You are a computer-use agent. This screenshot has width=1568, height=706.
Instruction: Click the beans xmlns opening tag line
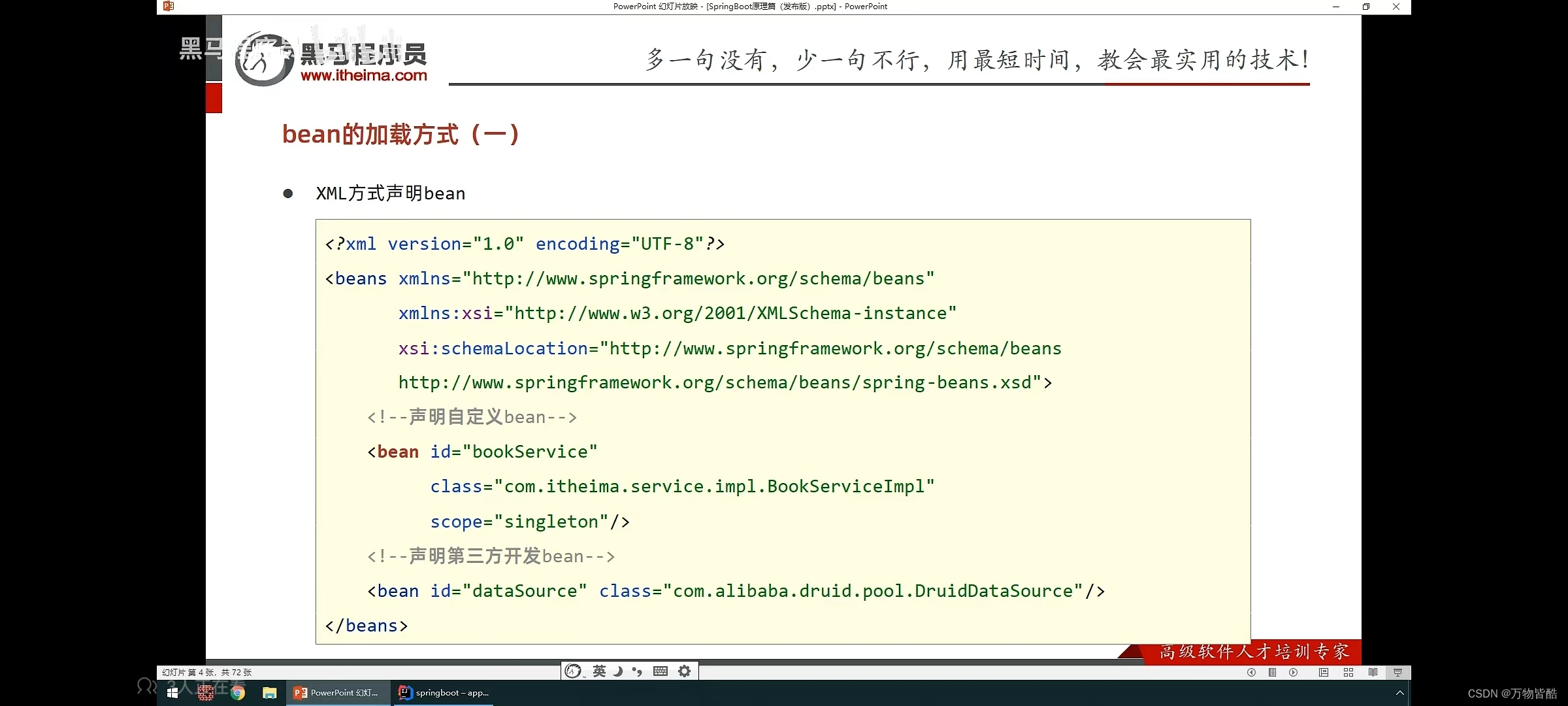(x=630, y=278)
